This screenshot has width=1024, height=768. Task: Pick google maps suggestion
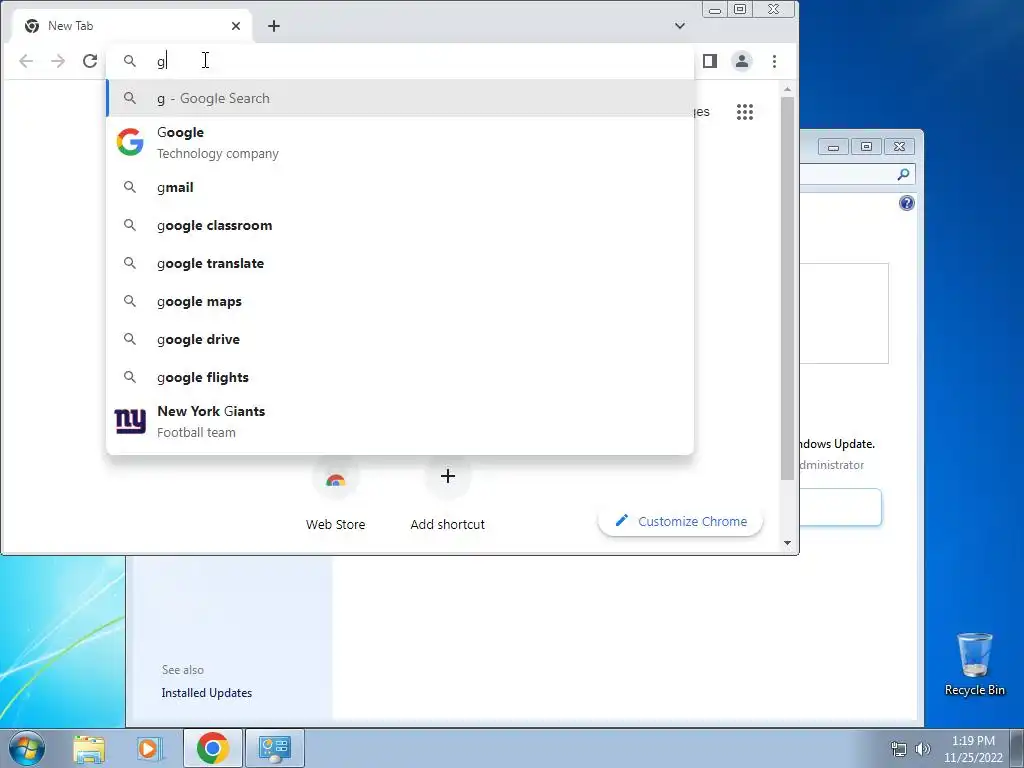pyautogui.click(x=400, y=301)
